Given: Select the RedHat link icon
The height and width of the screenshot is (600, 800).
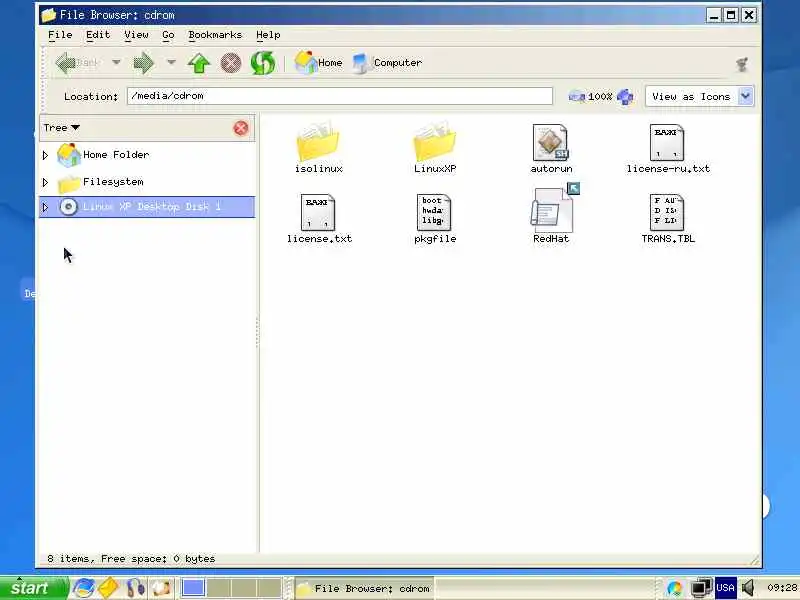Looking at the screenshot, I should pyautogui.click(x=551, y=214).
